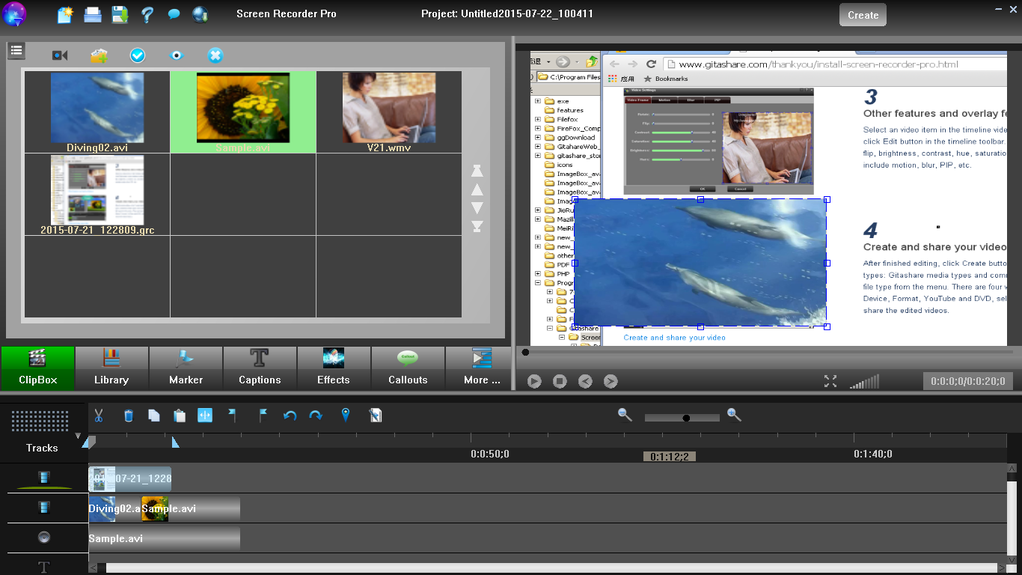Switch to the Effects tab
1022x575 pixels.
coord(334,368)
